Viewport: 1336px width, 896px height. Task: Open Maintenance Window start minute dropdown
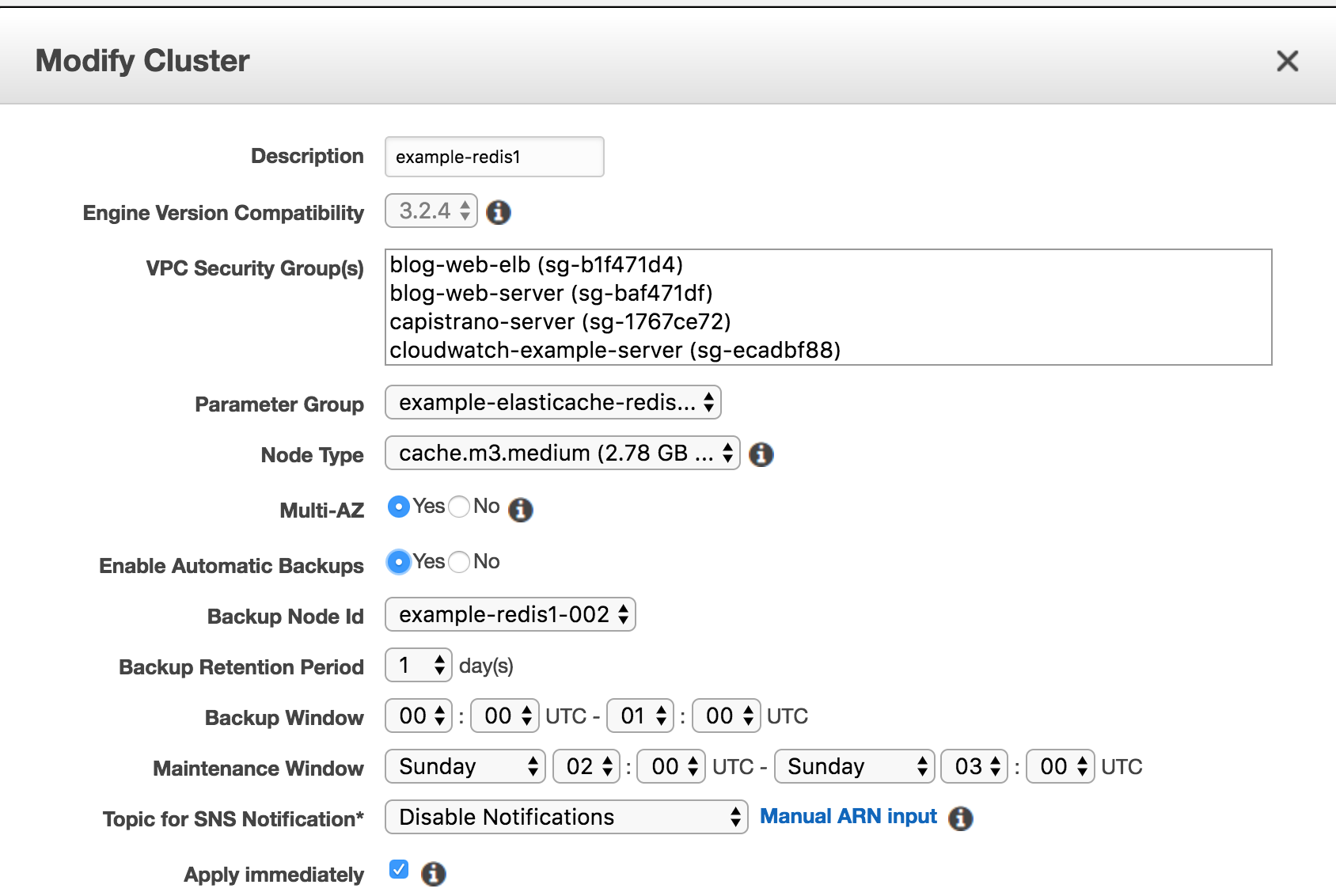point(671,766)
